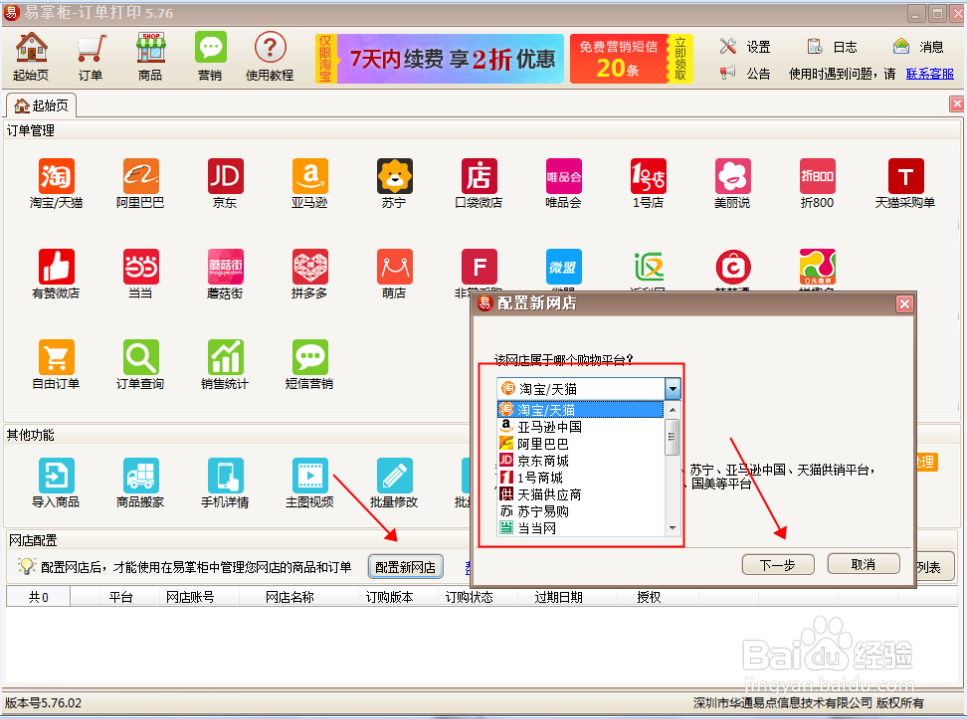Select the 美丽说 platform icon
Viewport: 967px width, 719px height.
click(733, 176)
